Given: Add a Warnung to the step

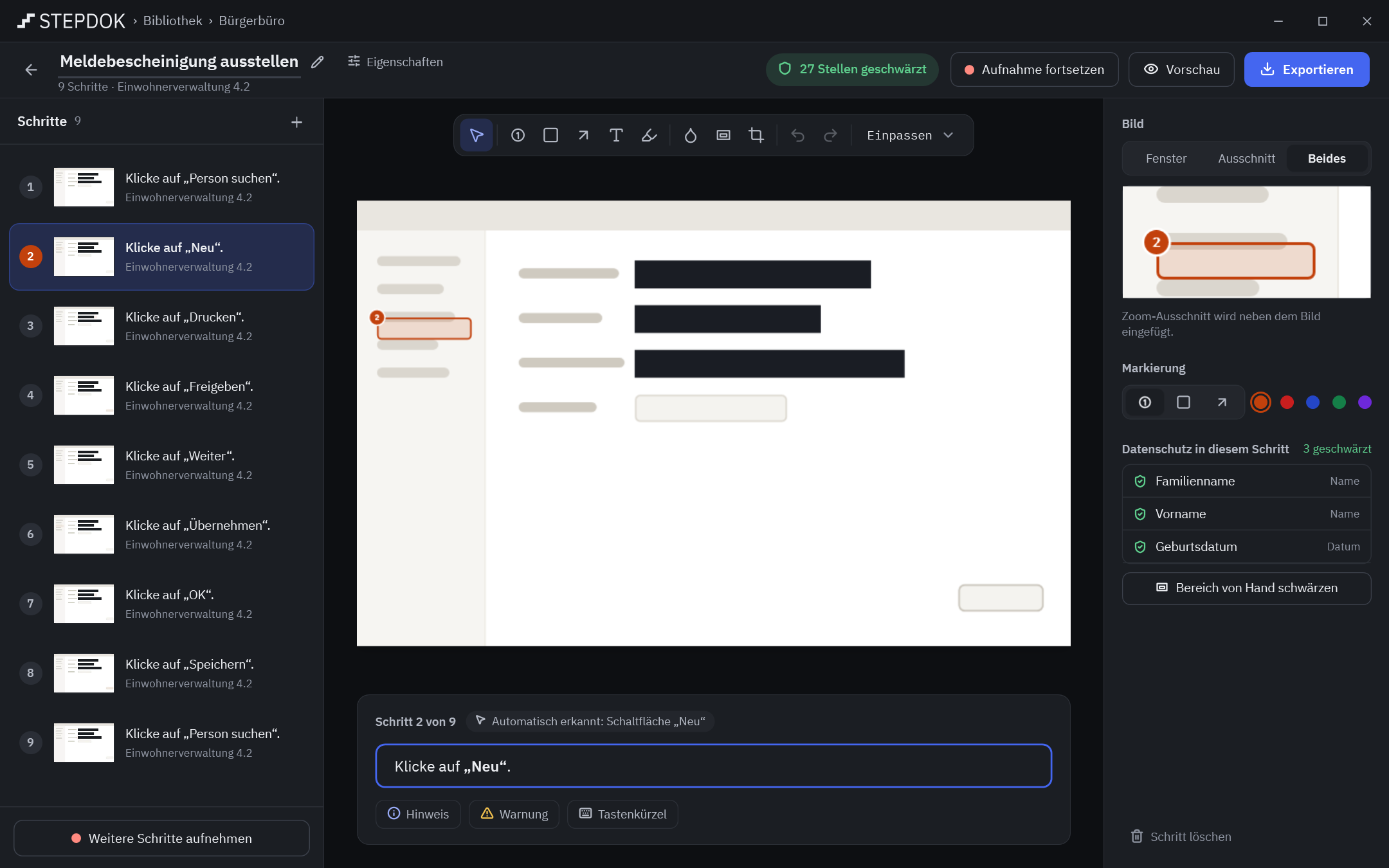Looking at the screenshot, I should pos(514,814).
